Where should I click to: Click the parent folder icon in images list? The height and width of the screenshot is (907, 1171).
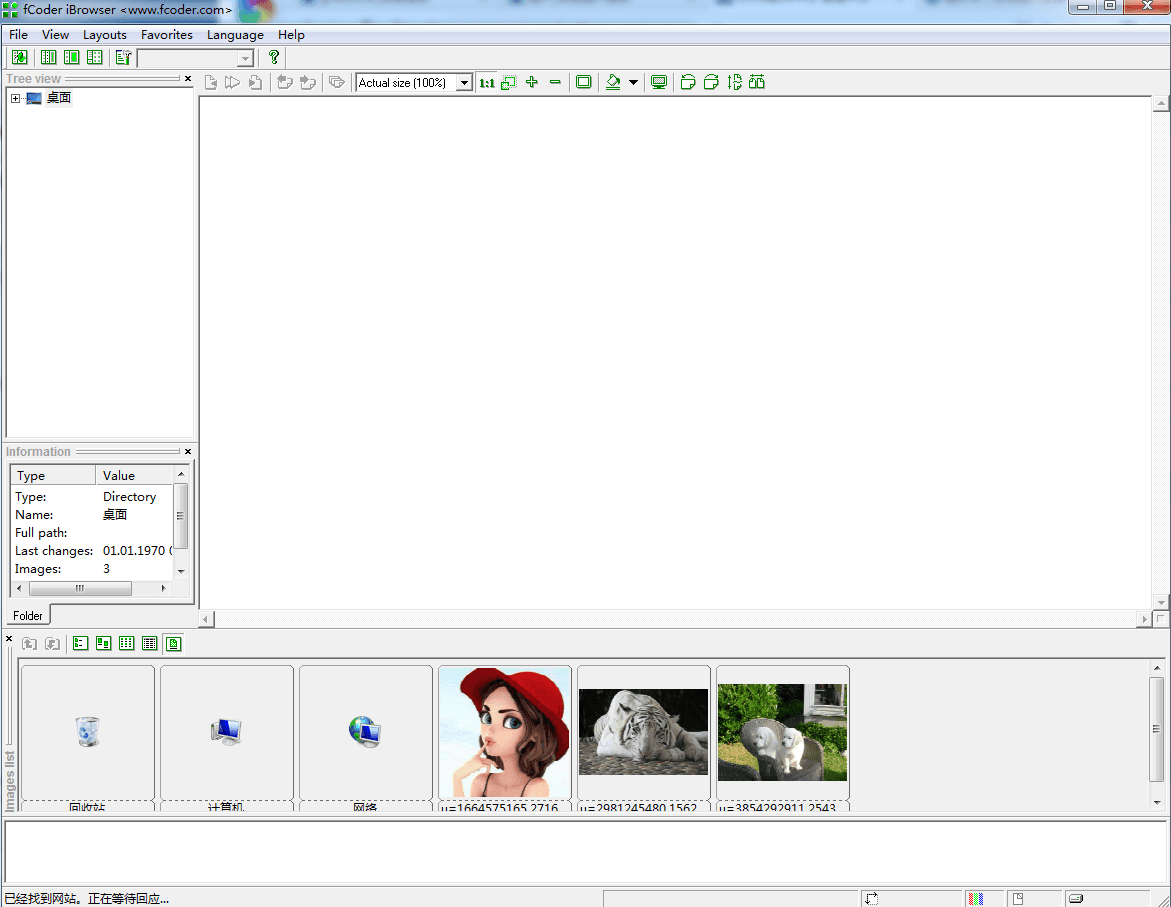pos(29,643)
